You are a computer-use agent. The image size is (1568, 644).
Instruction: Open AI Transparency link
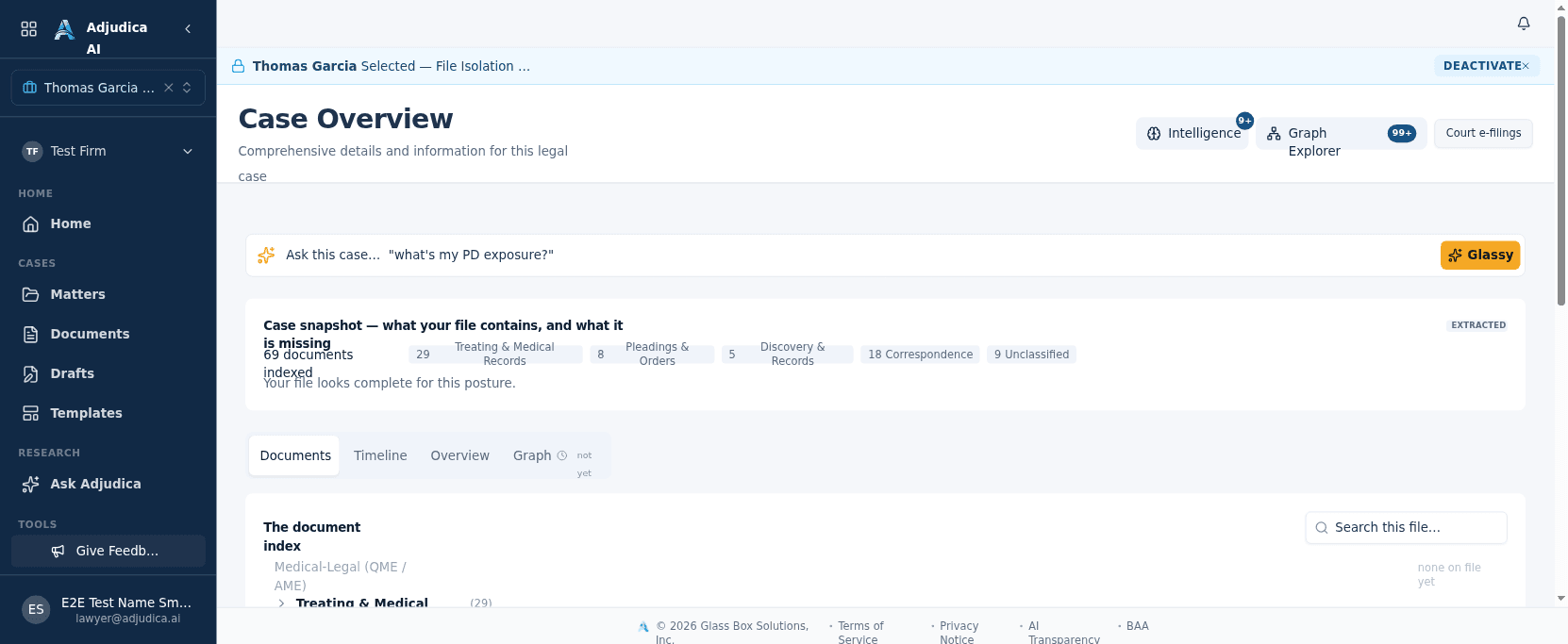click(x=1064, y=633)
